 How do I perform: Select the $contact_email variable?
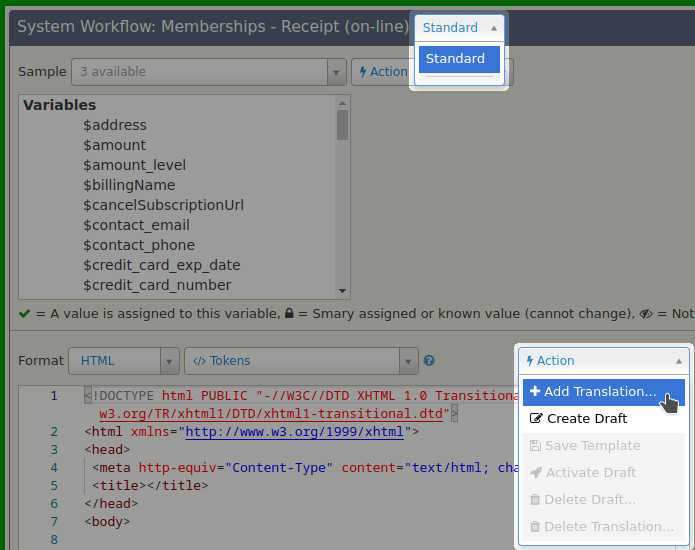(136, 225)
